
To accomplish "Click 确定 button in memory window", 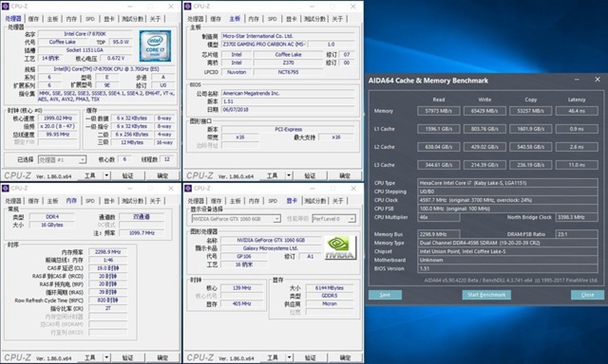I will click(x=163, y=357).
